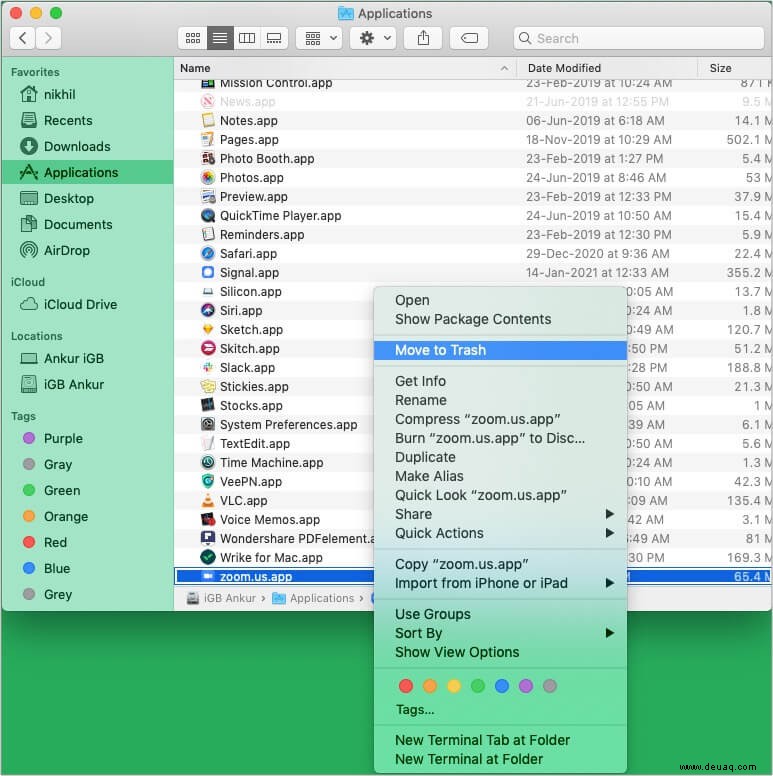Open the group-by dropdown in the toolbar
This screenshot has width=773, height=776.
click(x=319, y=38)
